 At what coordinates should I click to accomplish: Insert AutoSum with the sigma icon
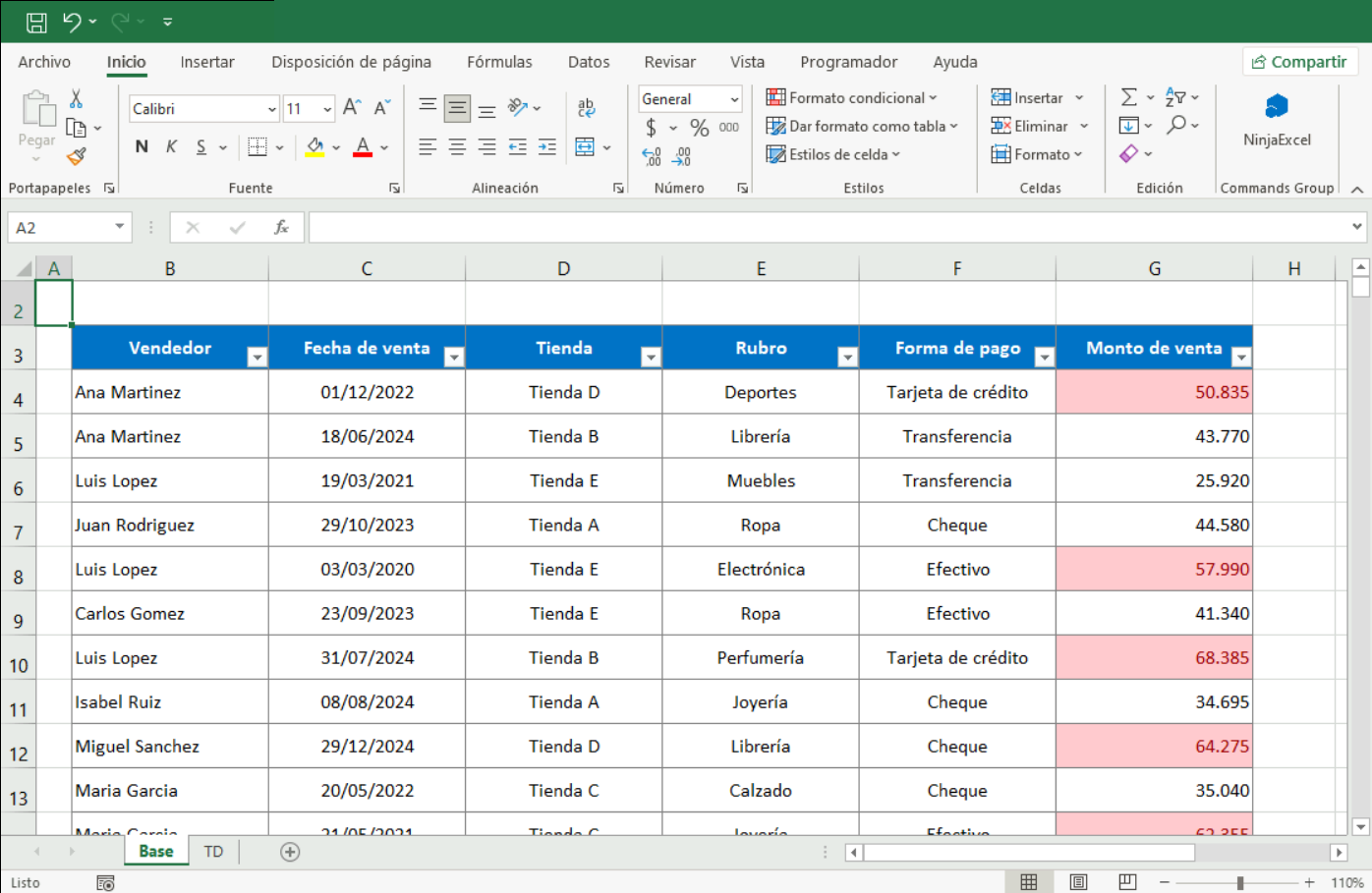click(x=1129, y=97)
